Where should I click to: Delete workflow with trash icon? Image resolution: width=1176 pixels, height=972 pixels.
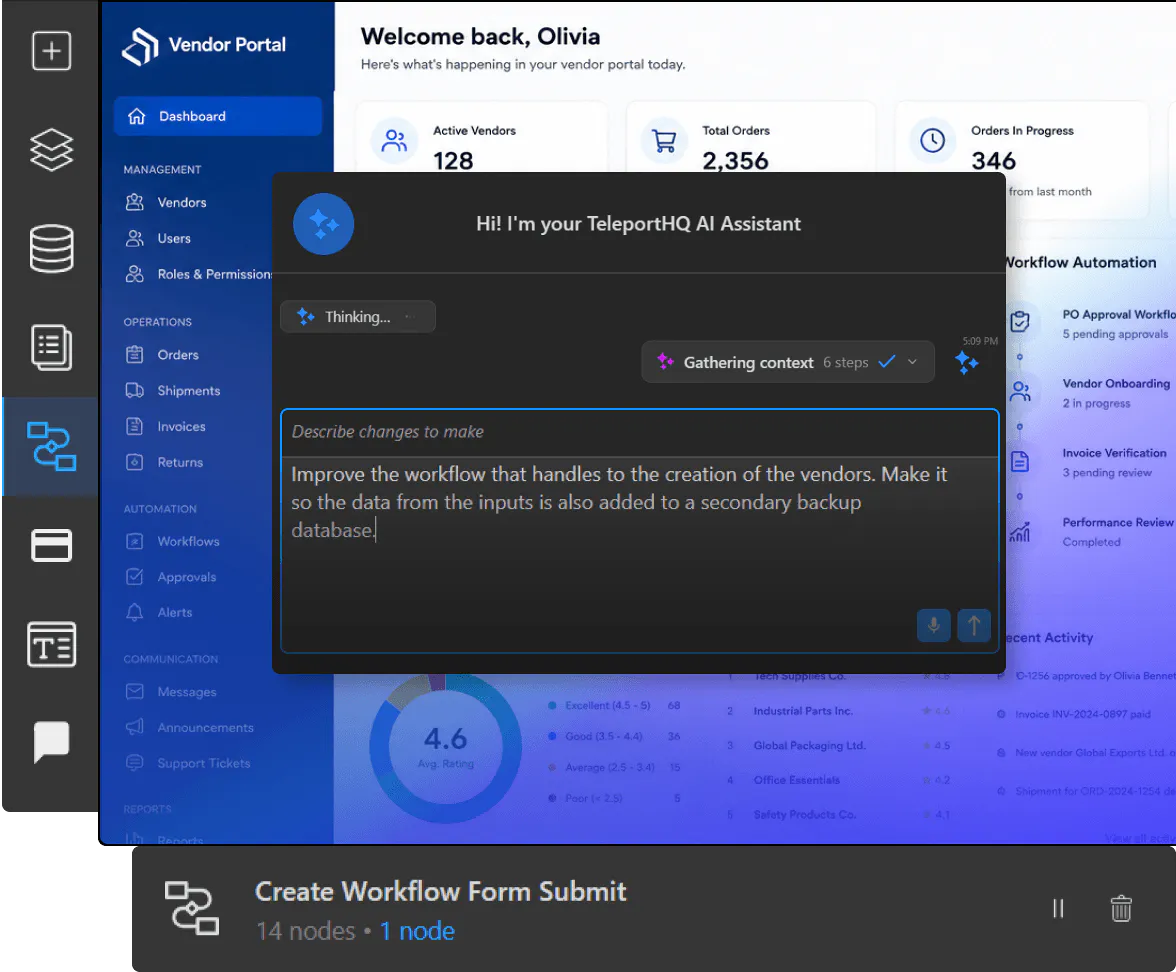coord(1120,908)
